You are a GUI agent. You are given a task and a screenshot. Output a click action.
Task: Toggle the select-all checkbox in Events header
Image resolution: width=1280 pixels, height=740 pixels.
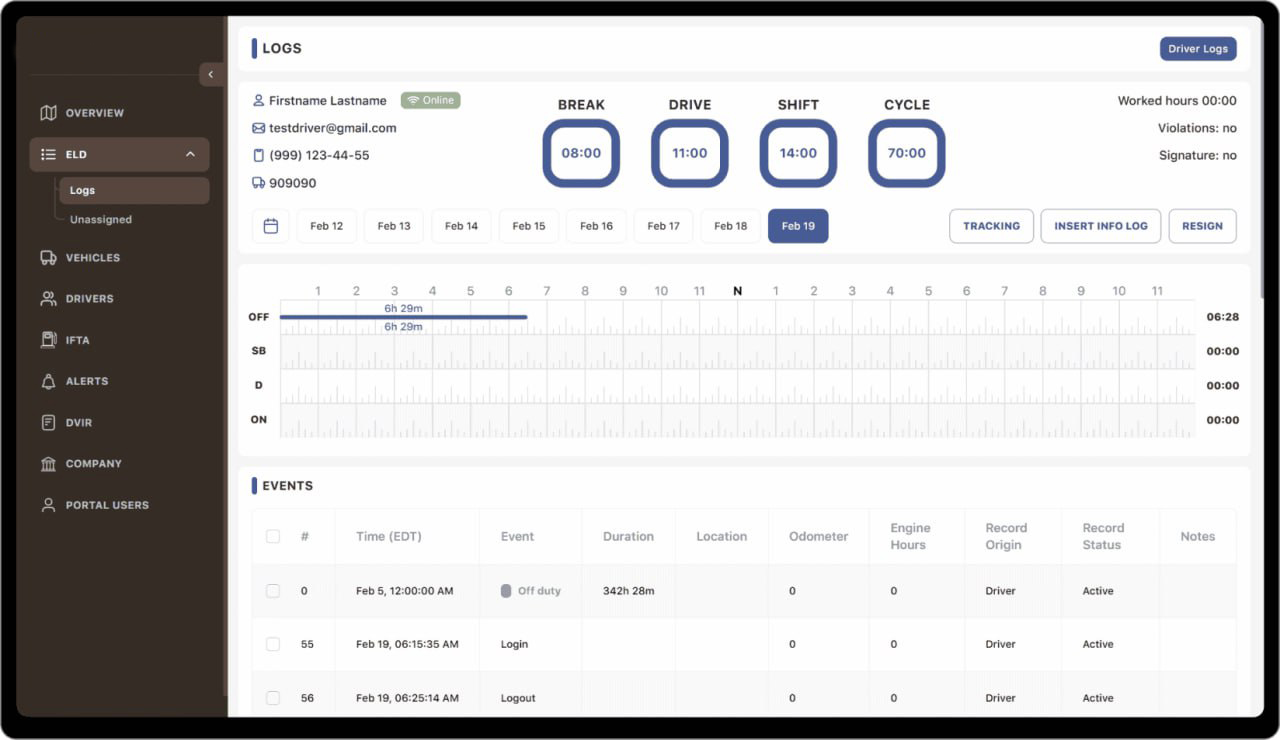pyautogui.click(x=273, y=537)
